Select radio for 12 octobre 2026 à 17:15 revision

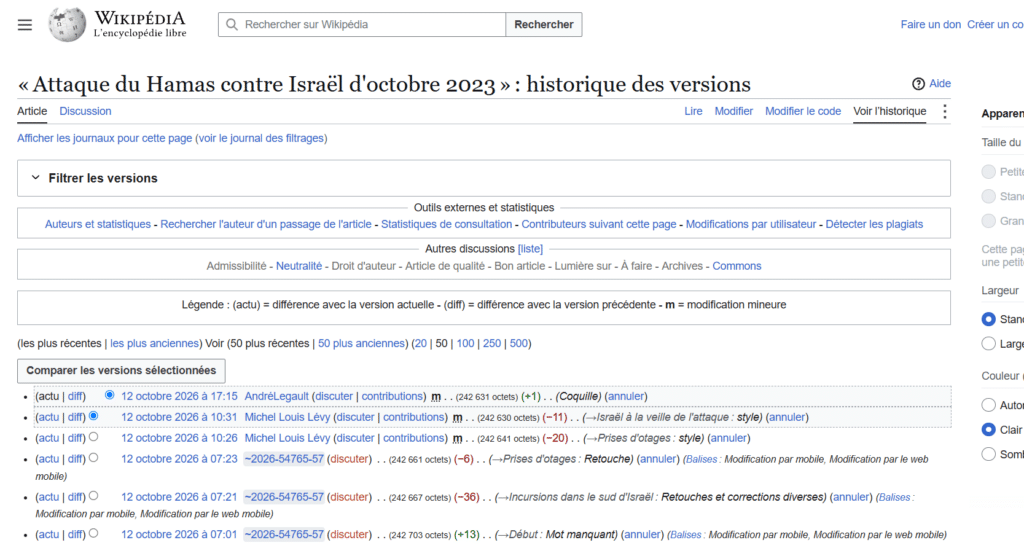[110, 395]
